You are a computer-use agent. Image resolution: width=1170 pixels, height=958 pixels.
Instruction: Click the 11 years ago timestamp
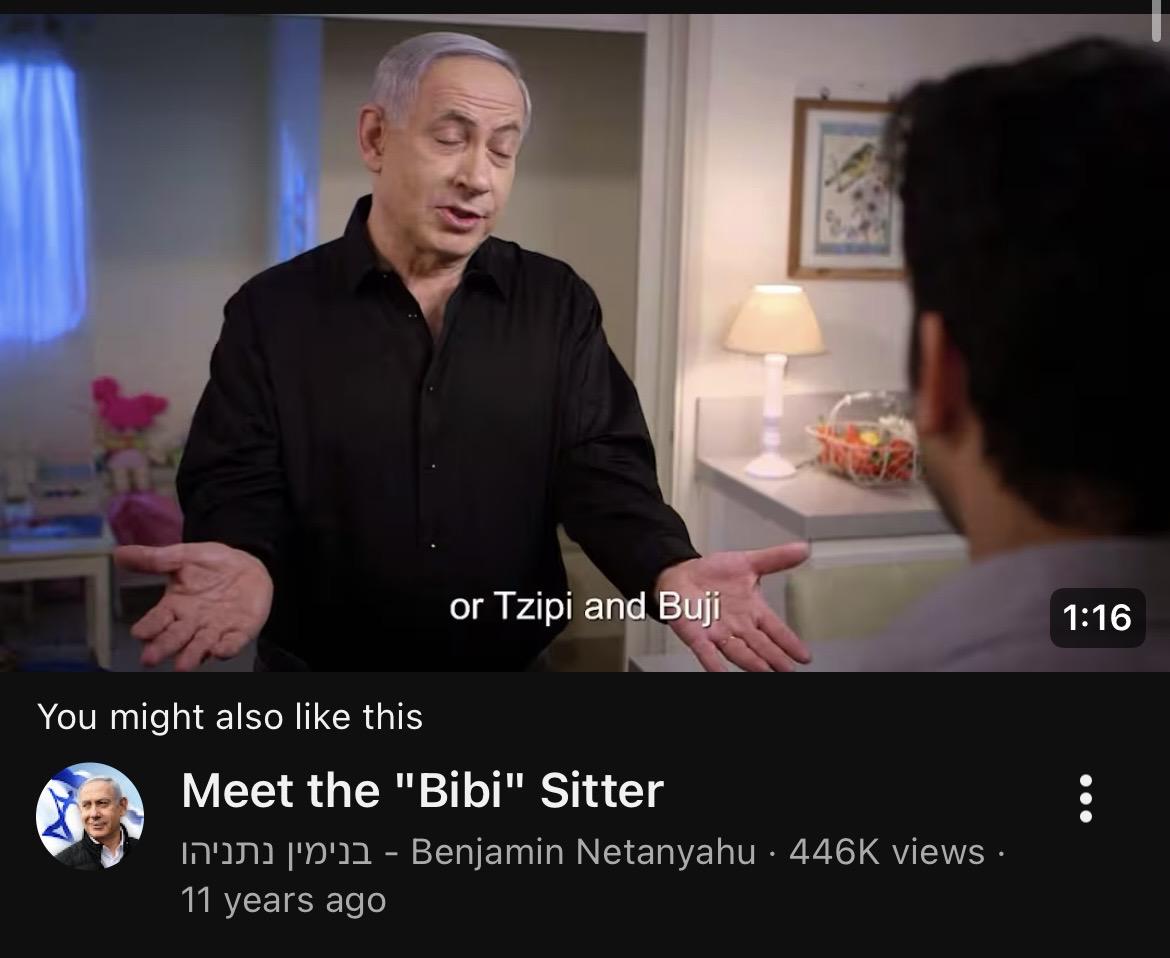284,900
